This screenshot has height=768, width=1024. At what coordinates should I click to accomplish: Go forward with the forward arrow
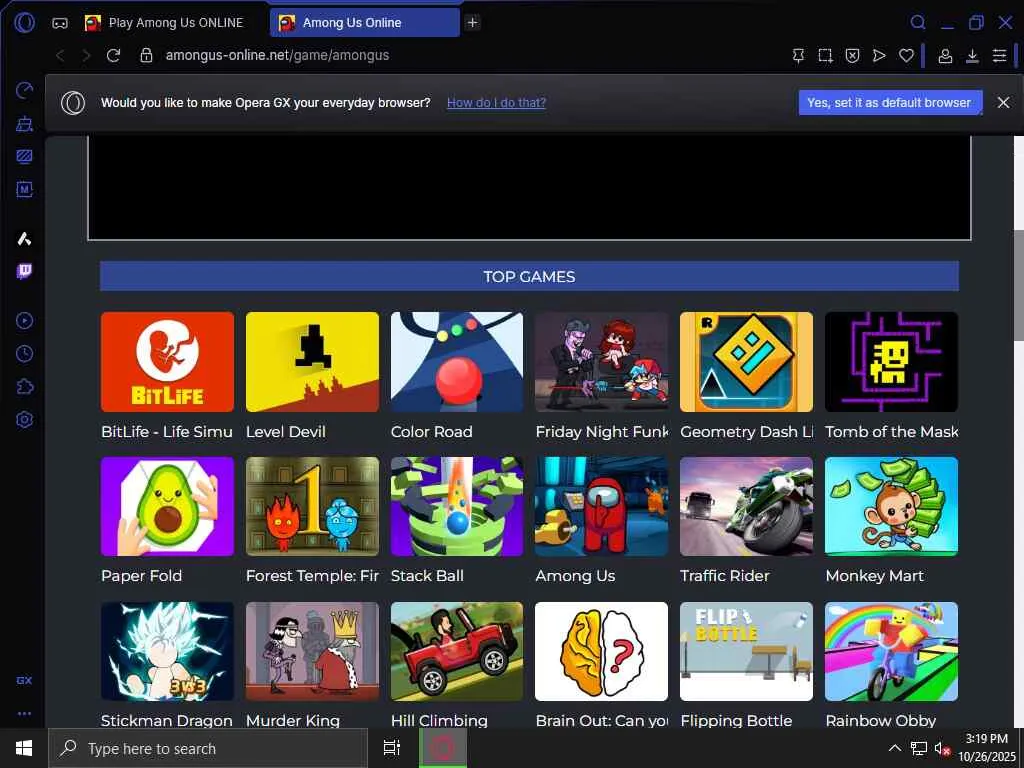coord(86,56)
